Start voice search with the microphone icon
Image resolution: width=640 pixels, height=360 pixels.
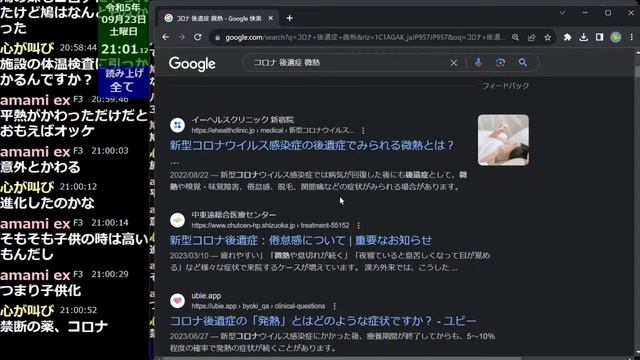tap(478, 62)
